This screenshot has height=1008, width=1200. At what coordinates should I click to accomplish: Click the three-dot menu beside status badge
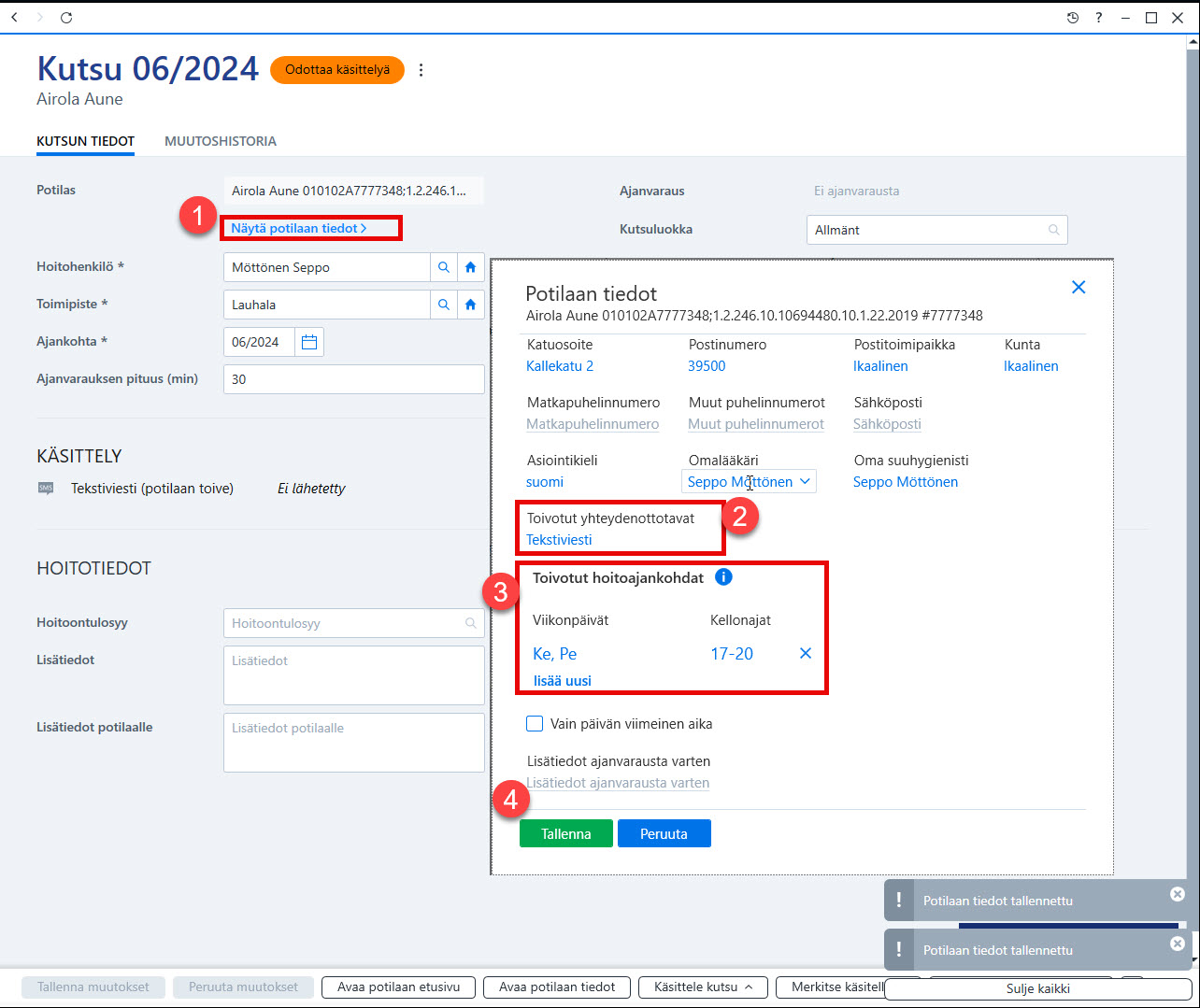[421, 70]
